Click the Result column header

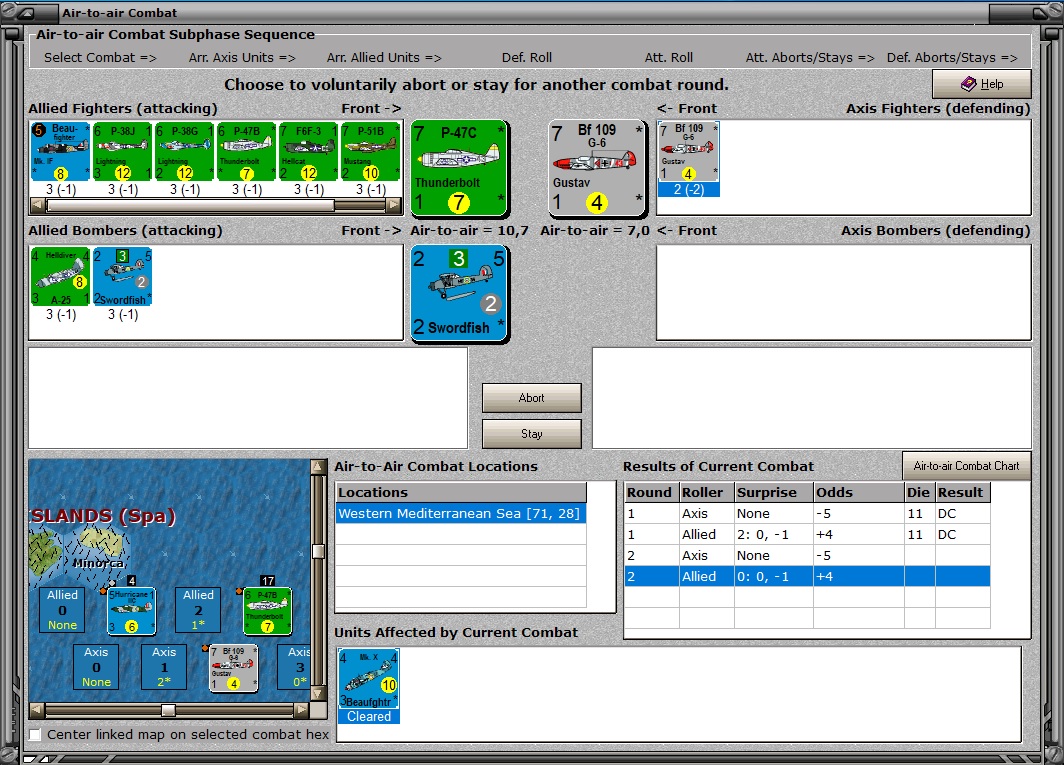click(x=962, y=492)
